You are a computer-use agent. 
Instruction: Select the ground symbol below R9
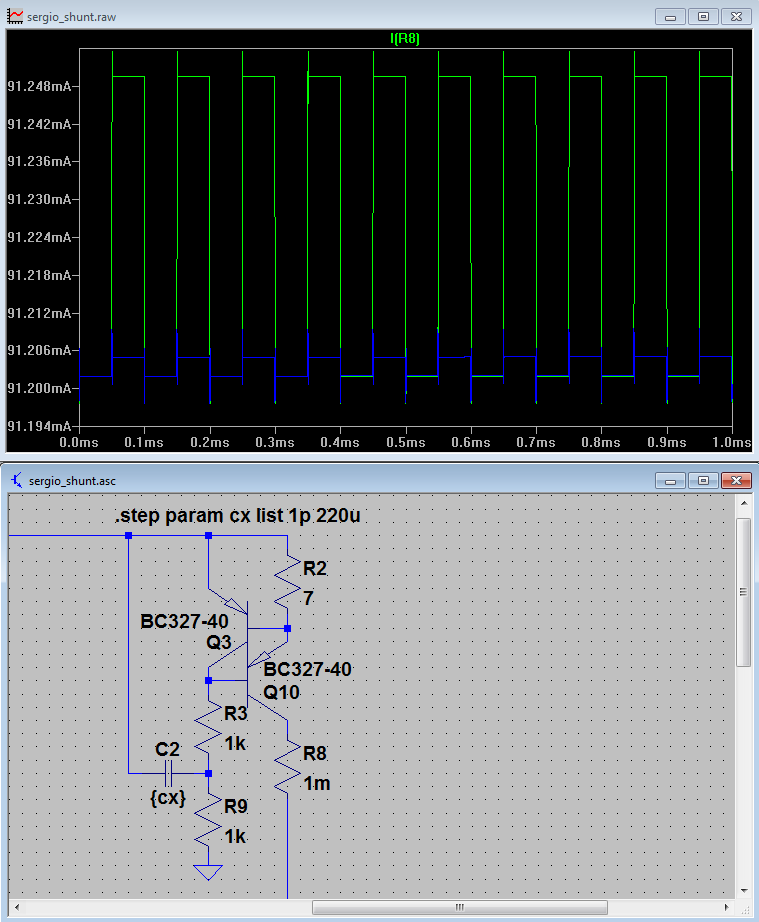(x=208, y=872)
